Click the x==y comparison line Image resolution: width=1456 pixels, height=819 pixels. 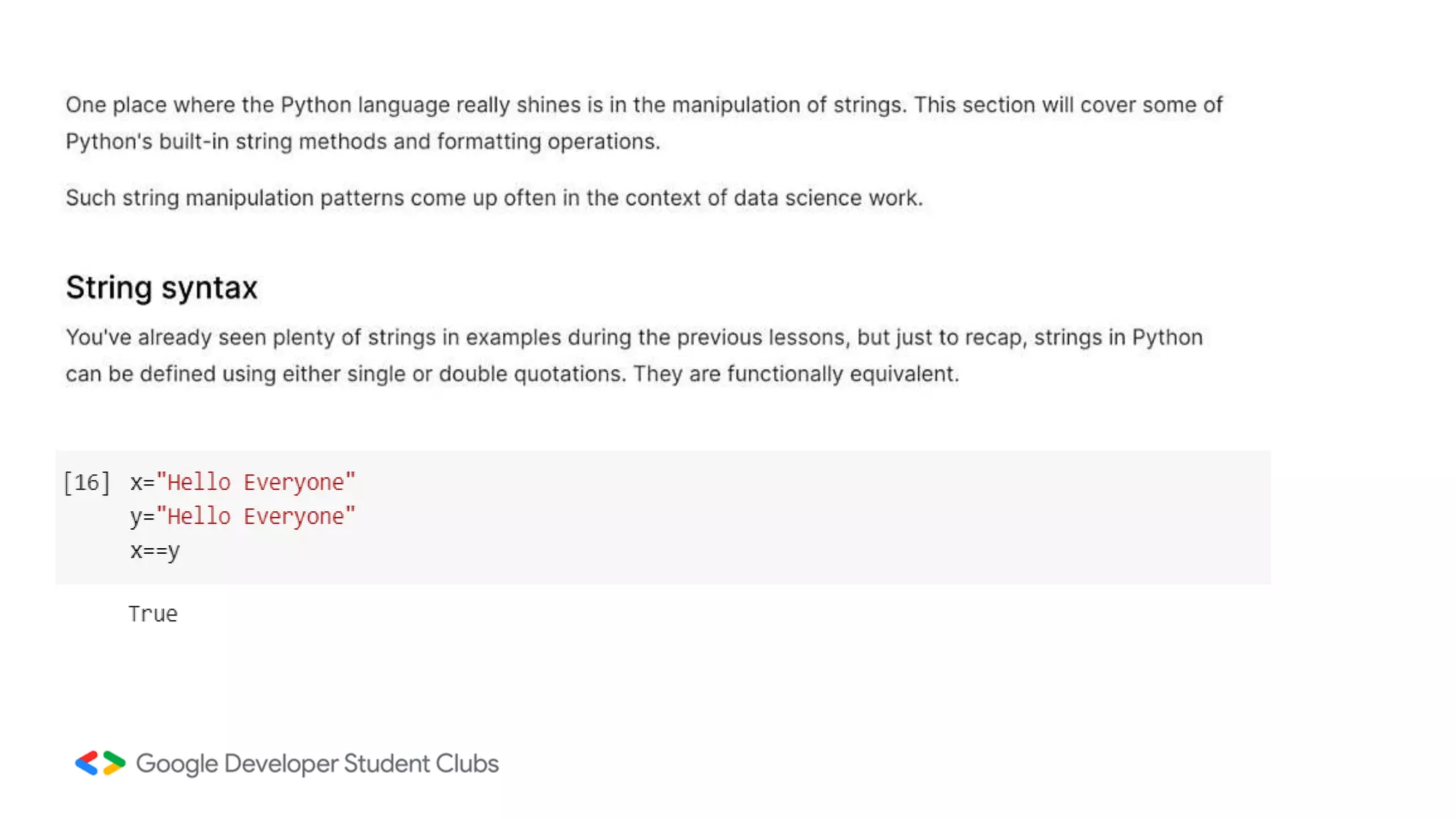(155, 551)
